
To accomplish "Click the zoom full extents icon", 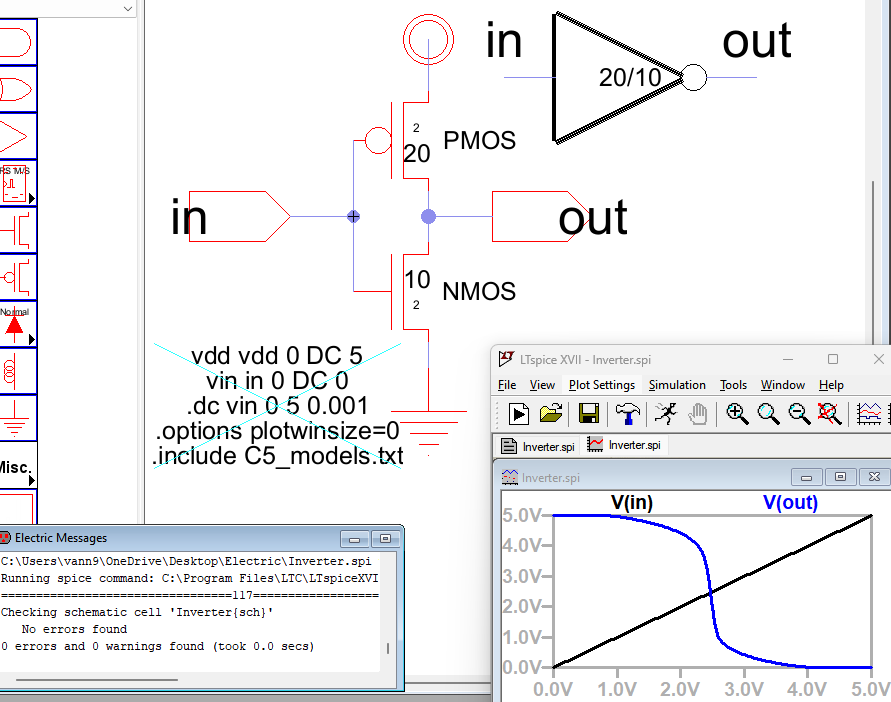I will (x=827, y=414).
